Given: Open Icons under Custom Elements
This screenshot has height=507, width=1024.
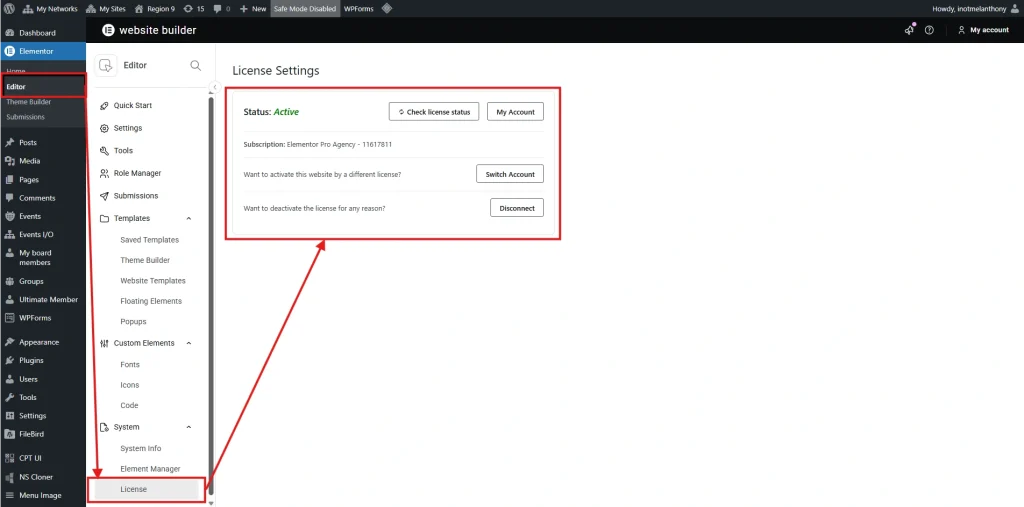Looking at the screenshot, I should (130, 385).
